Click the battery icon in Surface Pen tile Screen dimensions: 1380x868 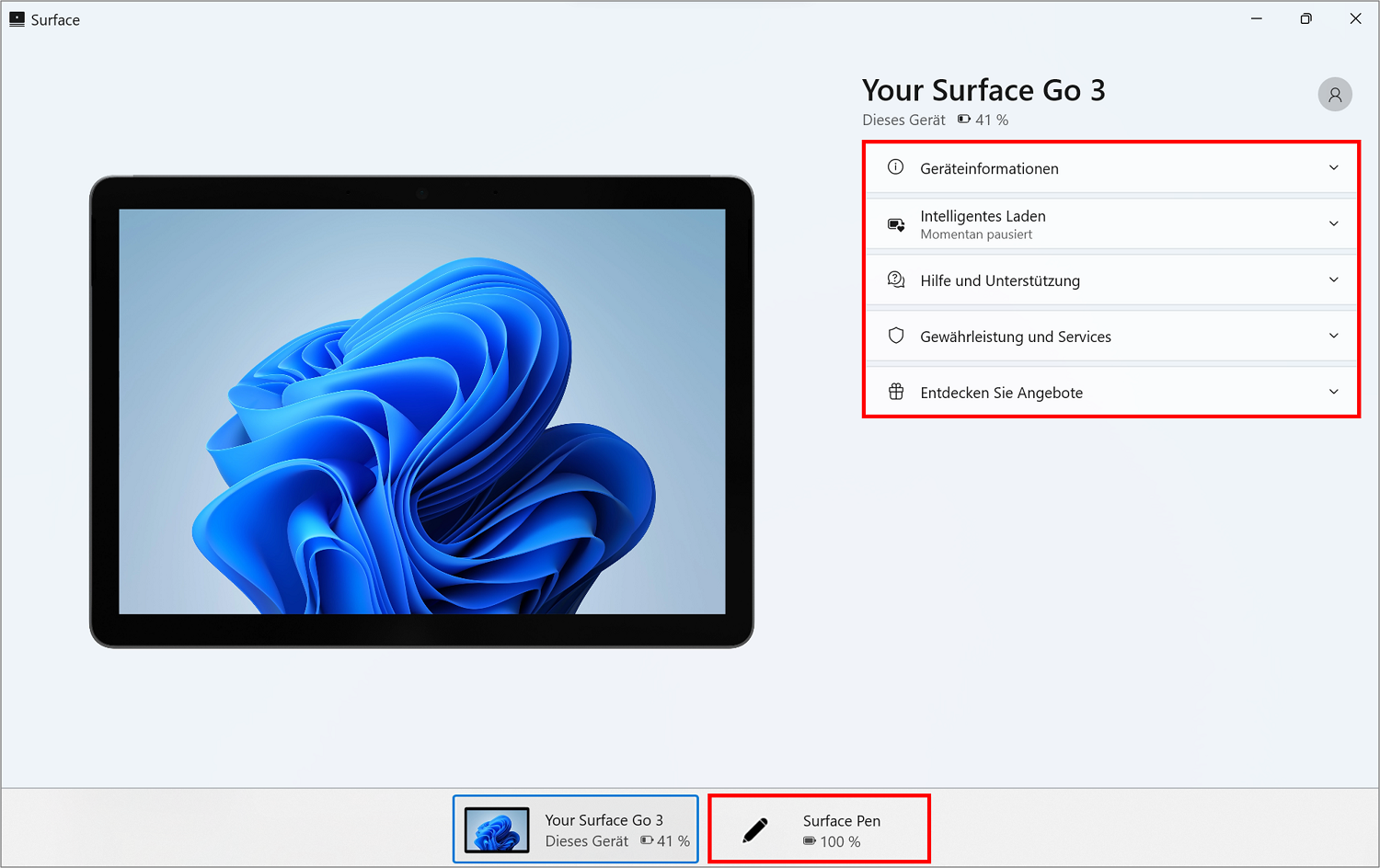tap(810, 841)
